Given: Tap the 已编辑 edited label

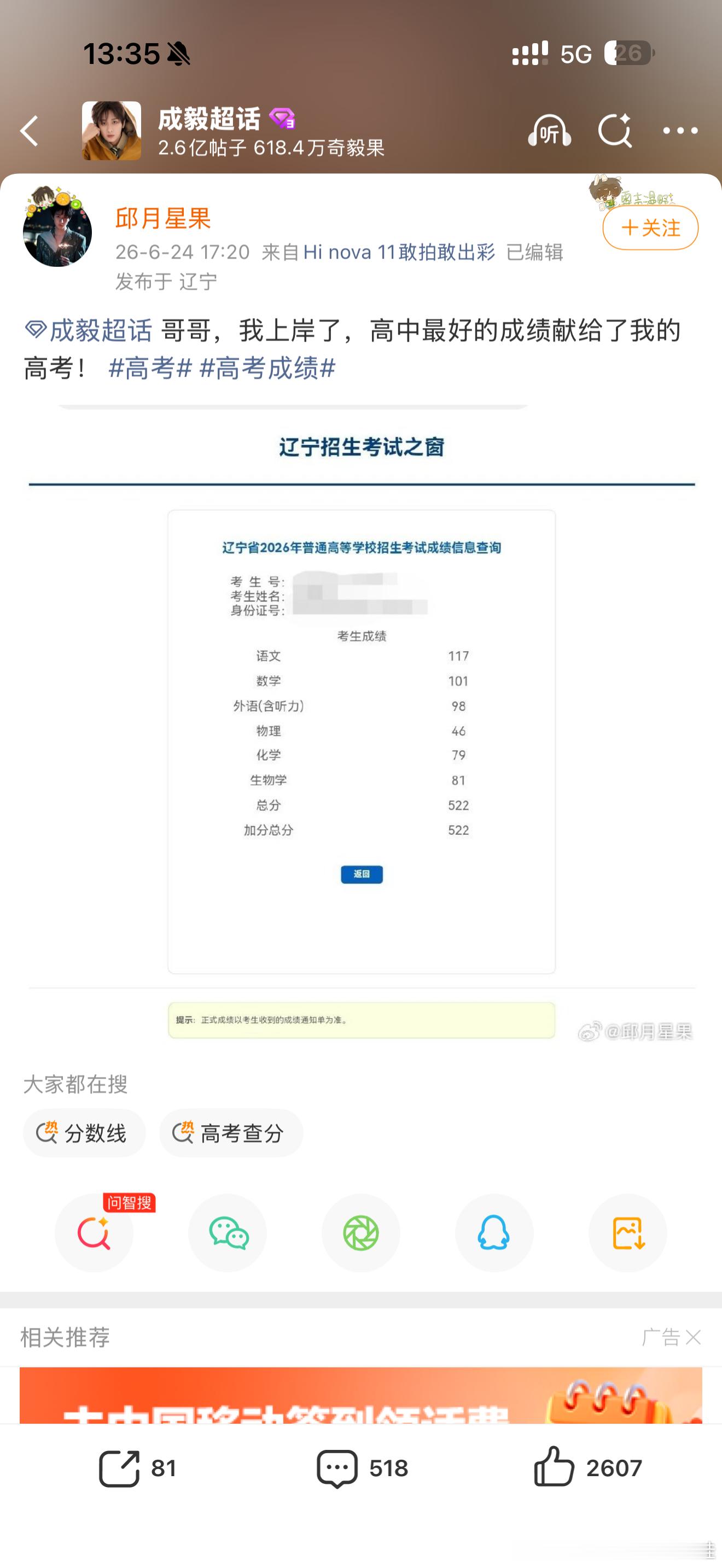Looking at the screenshot, I should (x=534, y=252).
